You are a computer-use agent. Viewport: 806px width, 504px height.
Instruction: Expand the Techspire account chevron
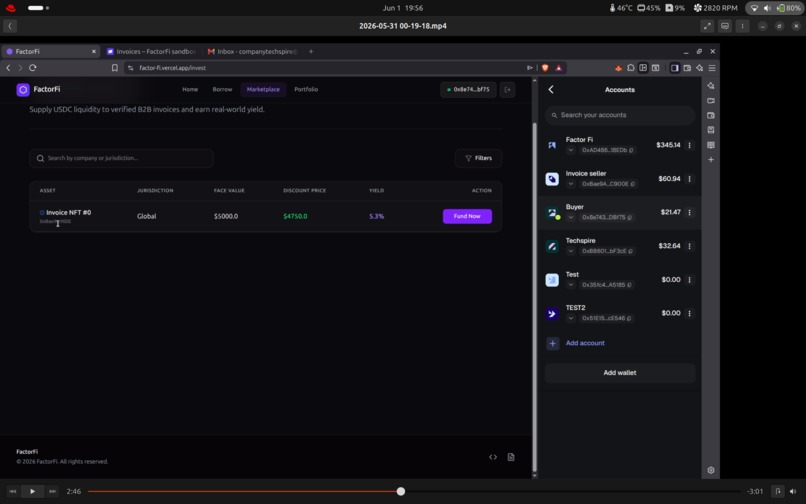[571, 251]
